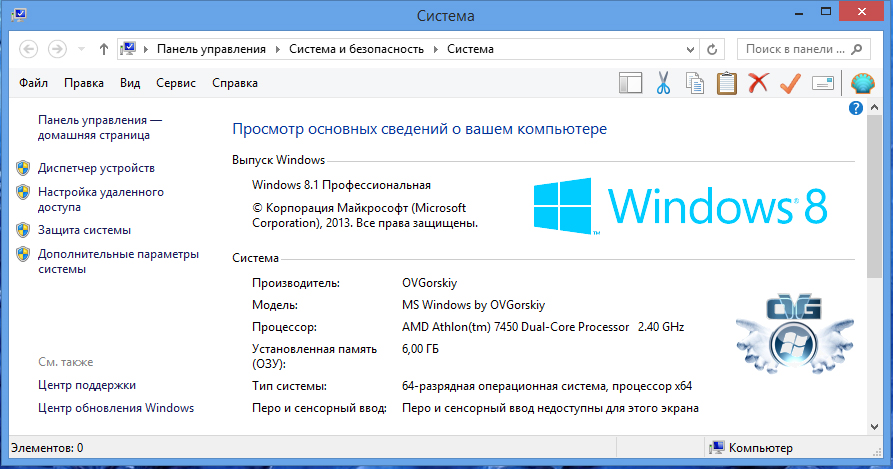Click scrollbar up arrow

tap(874, 108)
